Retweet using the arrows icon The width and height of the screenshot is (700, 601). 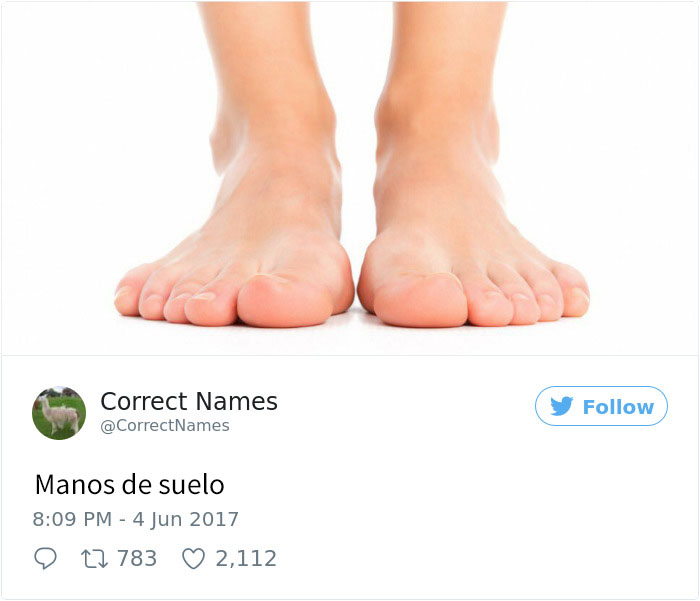click(94, 559)
